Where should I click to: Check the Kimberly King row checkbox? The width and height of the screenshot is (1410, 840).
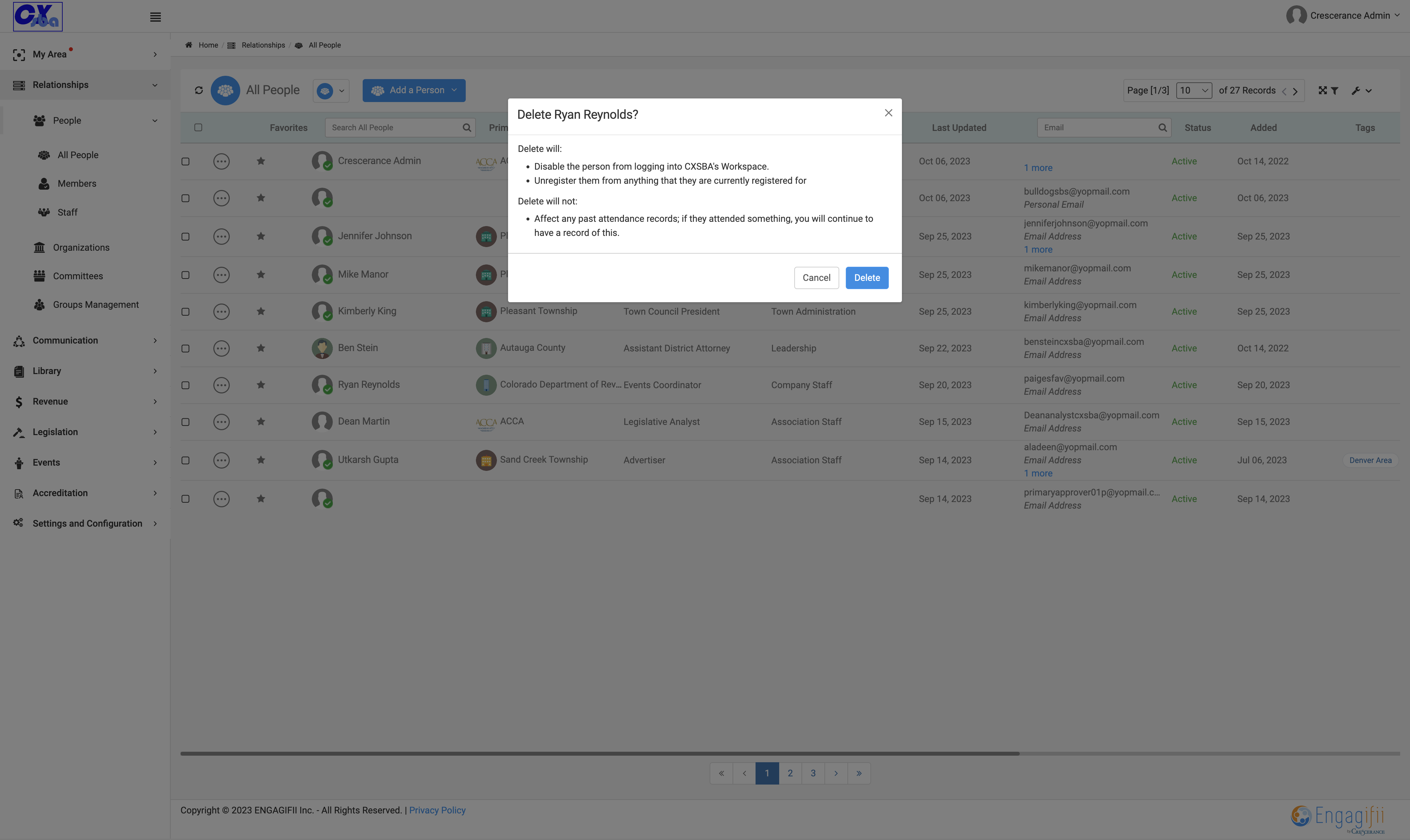point(185,312)
